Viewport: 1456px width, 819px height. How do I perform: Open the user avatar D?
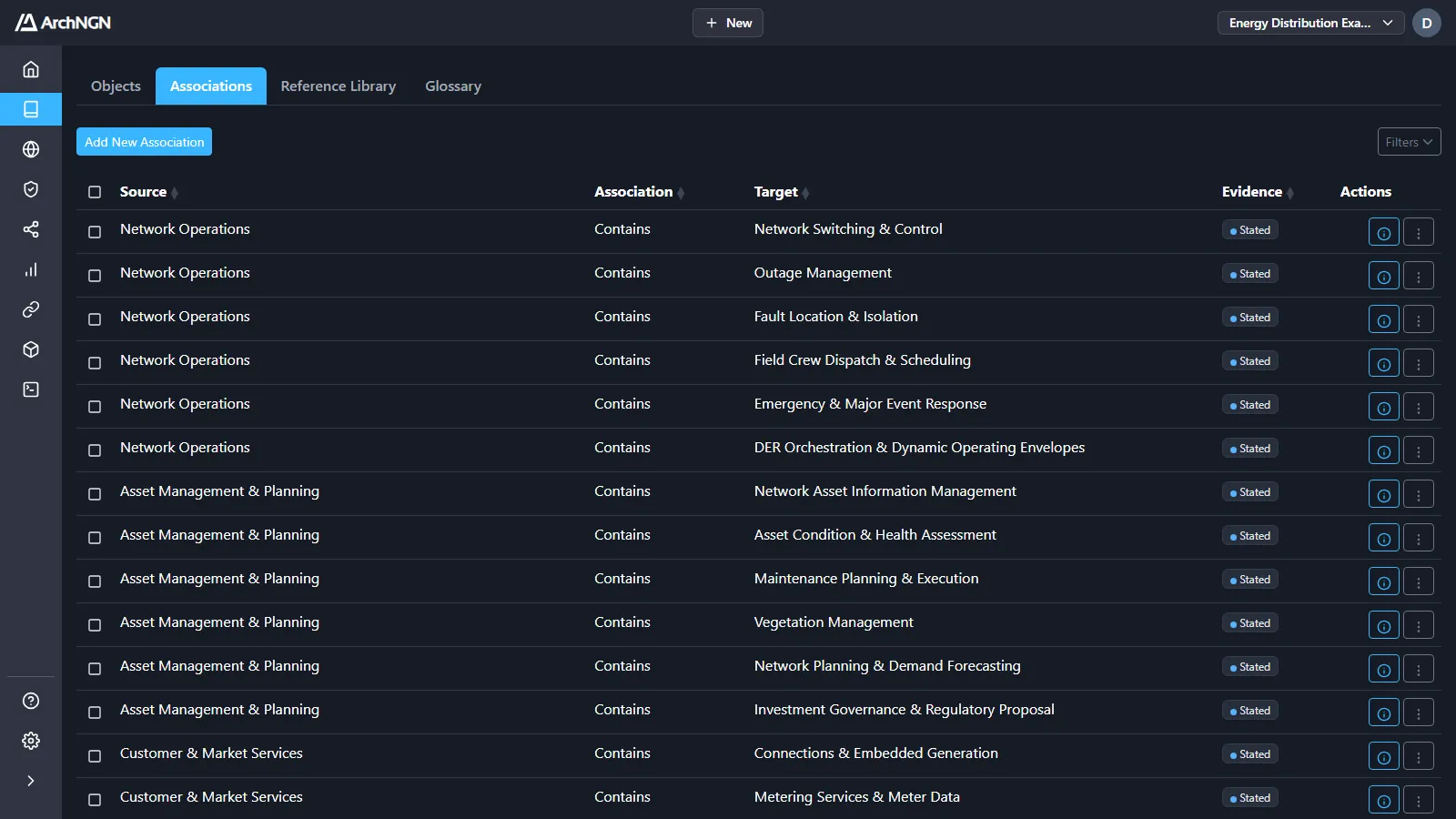(x=1427, y=23)
